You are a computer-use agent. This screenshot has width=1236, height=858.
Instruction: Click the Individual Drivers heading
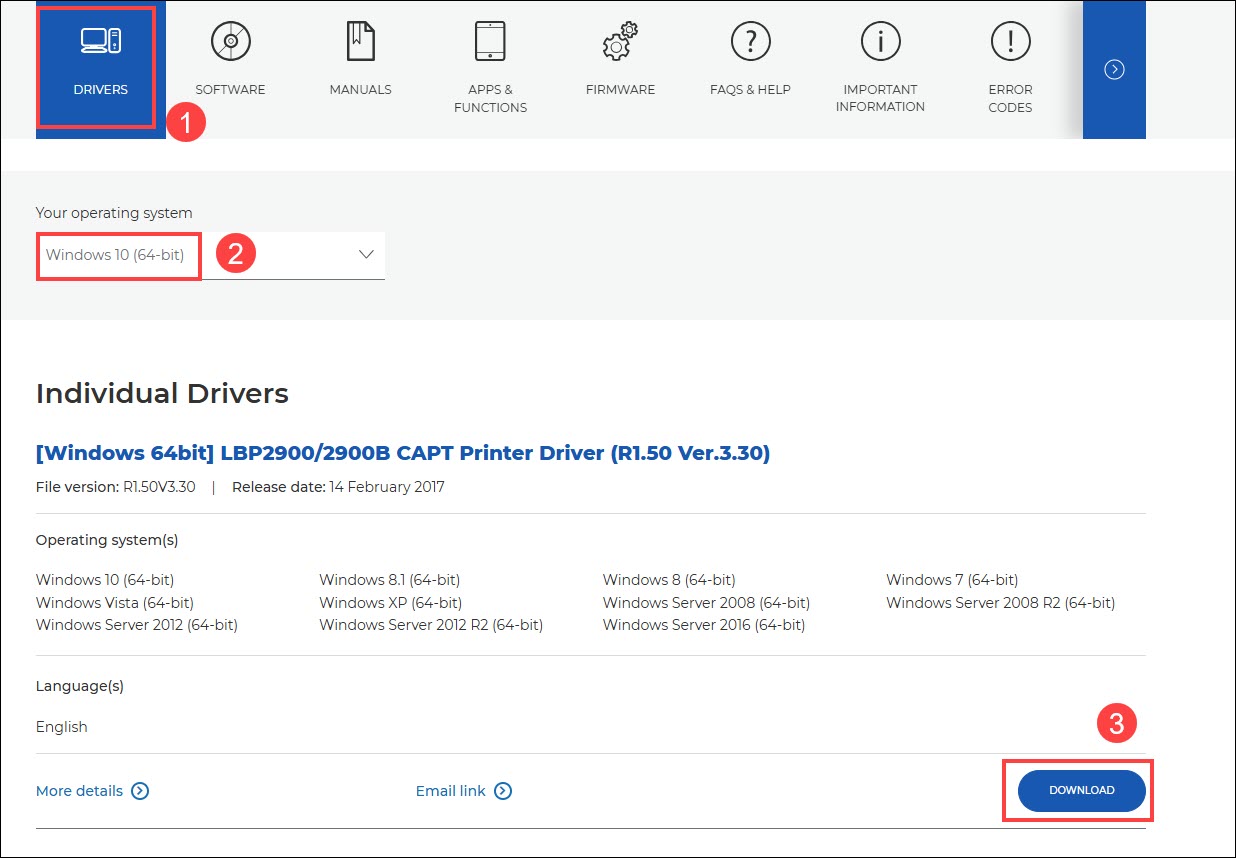pos(162,394)
